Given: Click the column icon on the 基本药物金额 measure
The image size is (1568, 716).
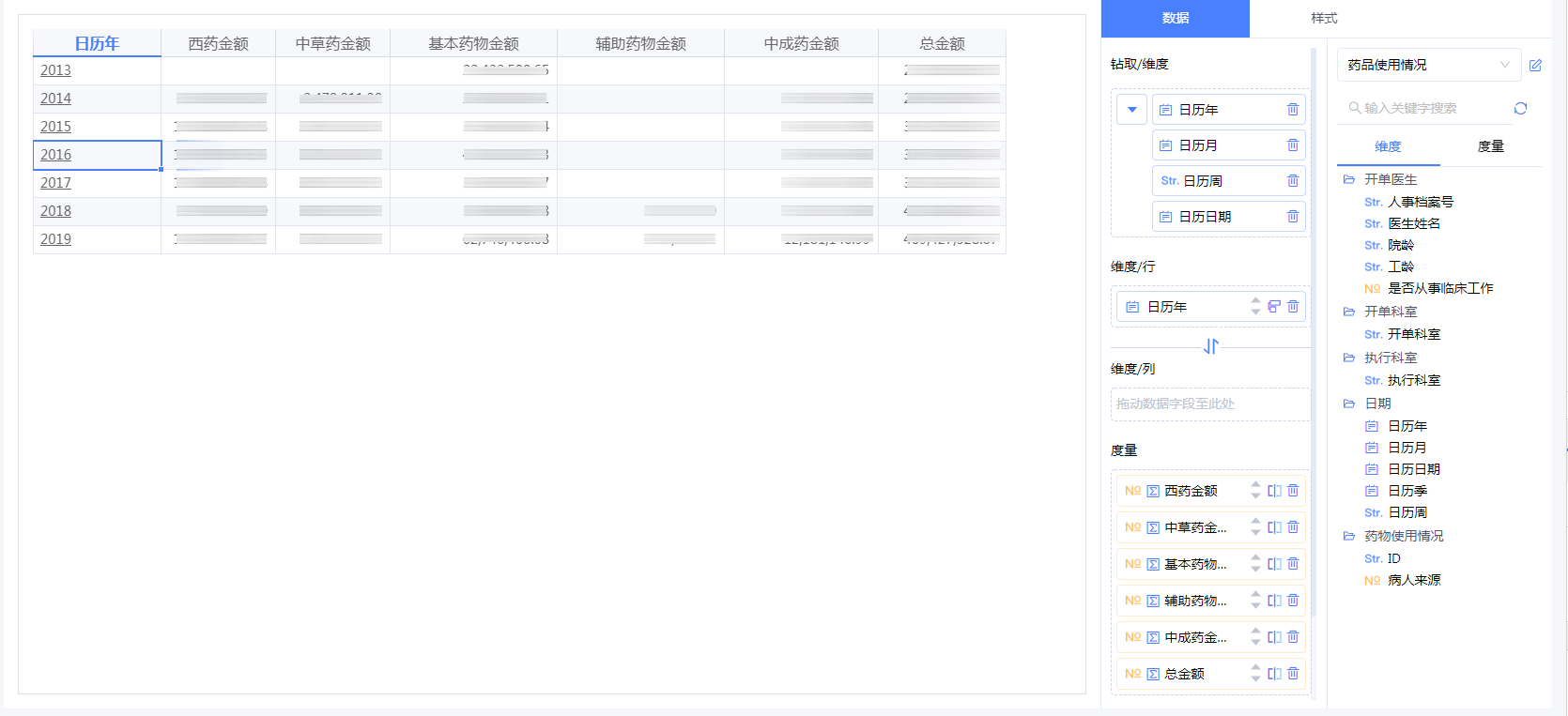Looking at the screenshot, I should pyautogui.click(x=1274, y=564).
